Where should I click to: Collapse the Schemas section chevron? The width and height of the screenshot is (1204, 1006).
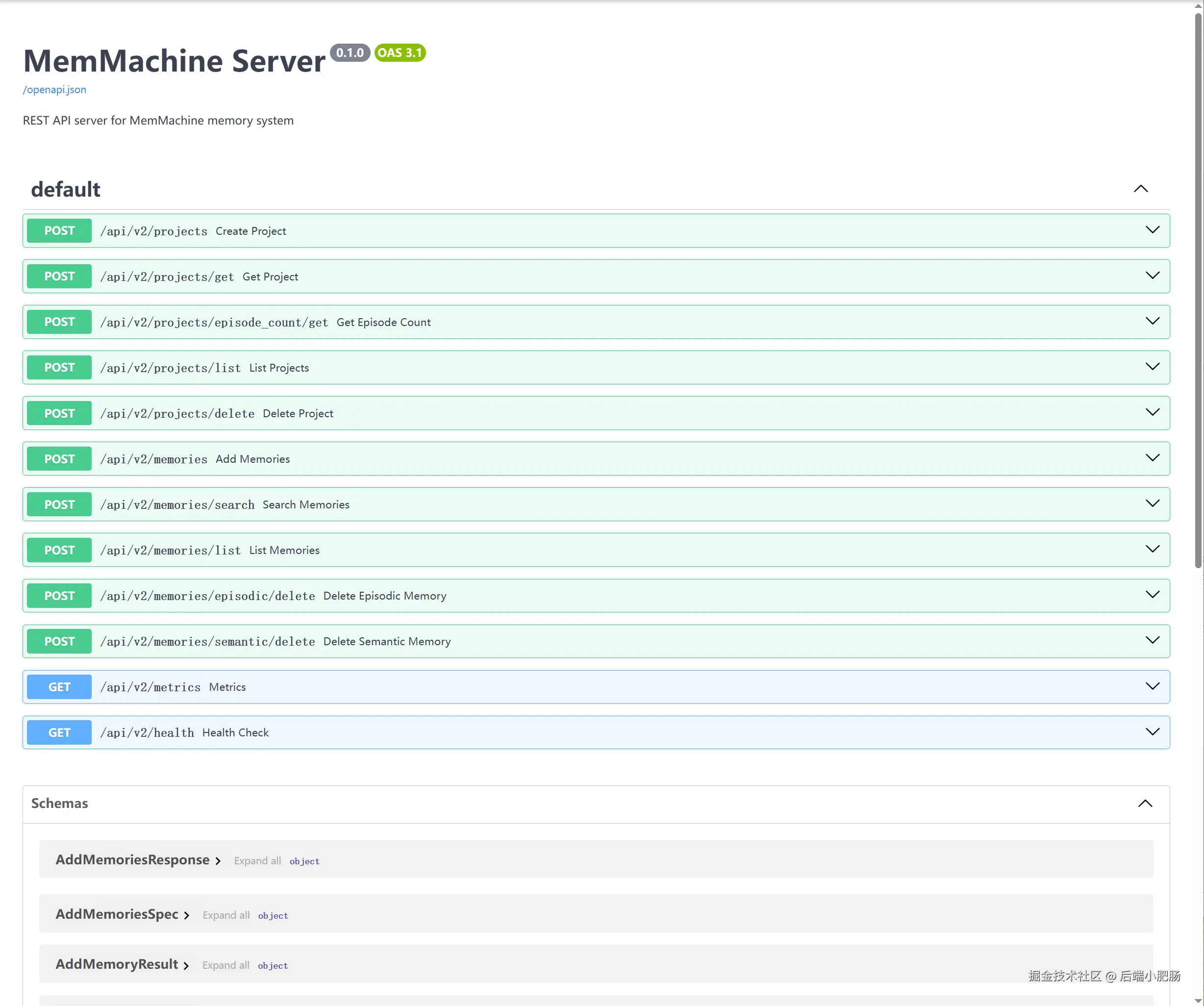[x=1145, y=804]
